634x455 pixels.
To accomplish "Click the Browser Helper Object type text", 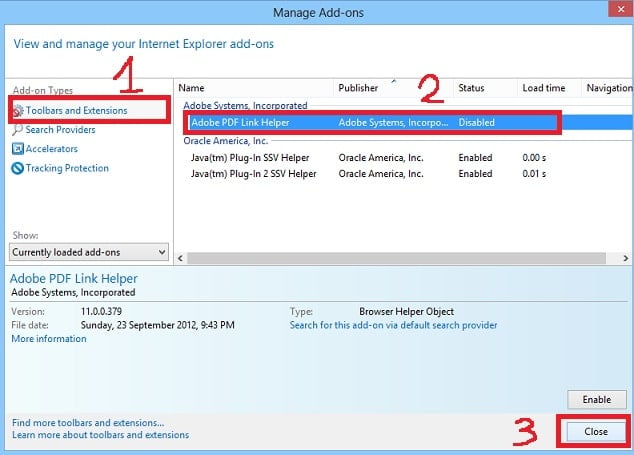I will pyautogui.click(x=406, y=311).
